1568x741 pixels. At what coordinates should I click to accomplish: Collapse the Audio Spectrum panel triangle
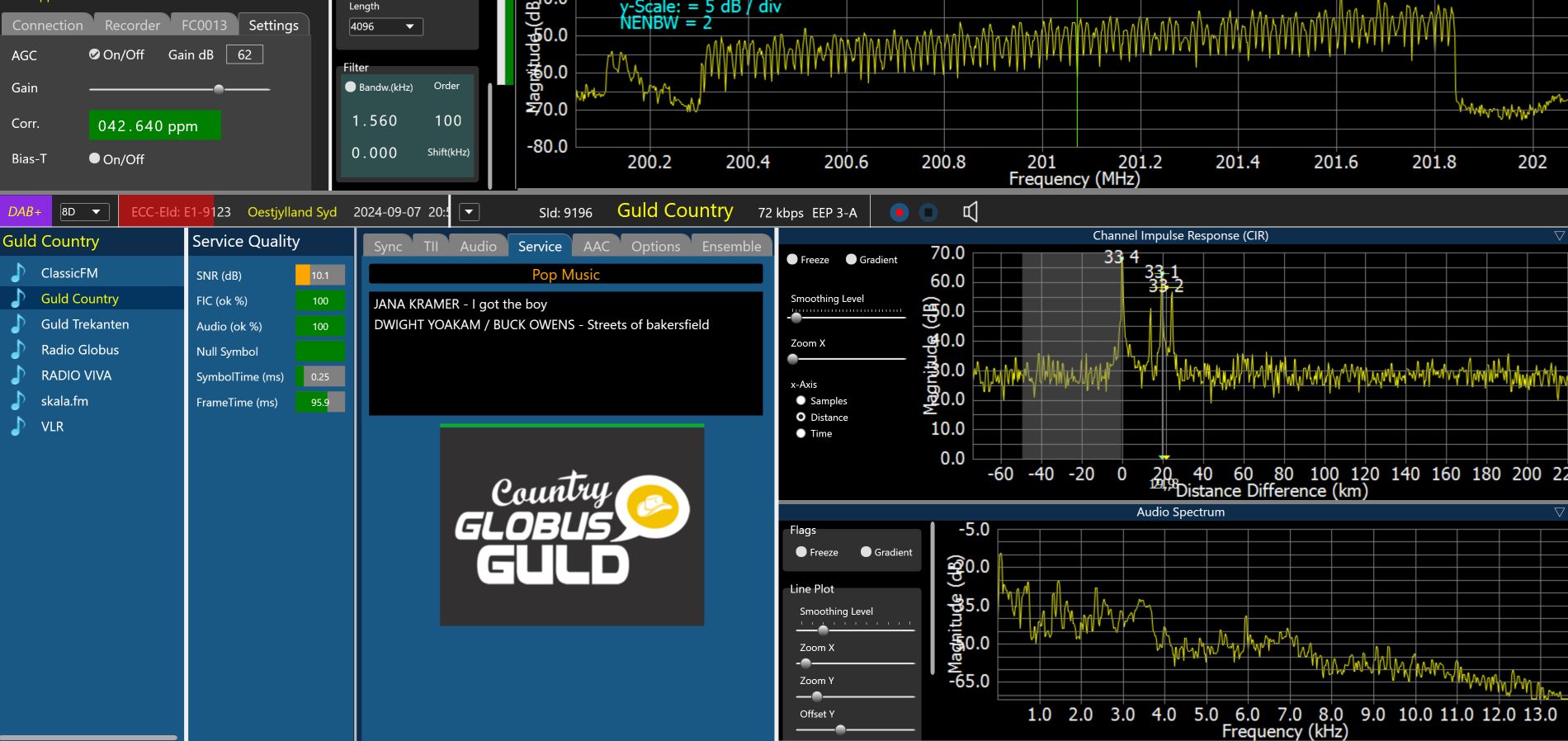pos(1559,512)
